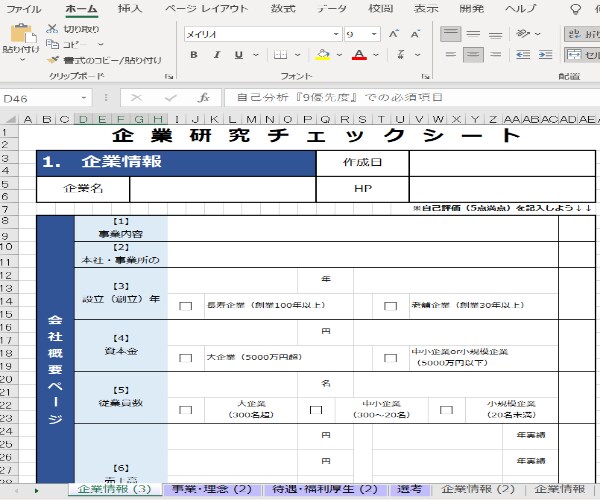Open fill color dropdown arrow
600x500 pixels.
[339, 55]
